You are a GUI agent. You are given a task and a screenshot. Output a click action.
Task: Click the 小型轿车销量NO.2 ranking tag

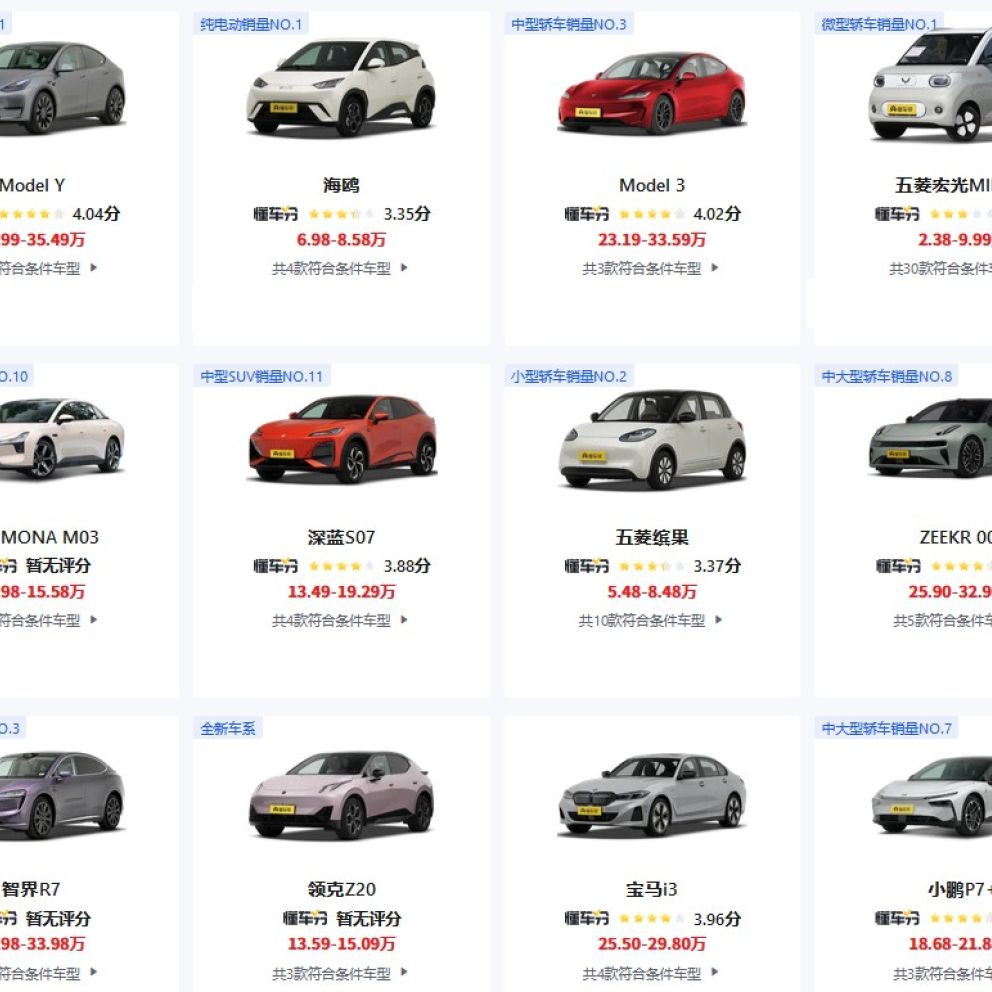(x=569, y=376)
